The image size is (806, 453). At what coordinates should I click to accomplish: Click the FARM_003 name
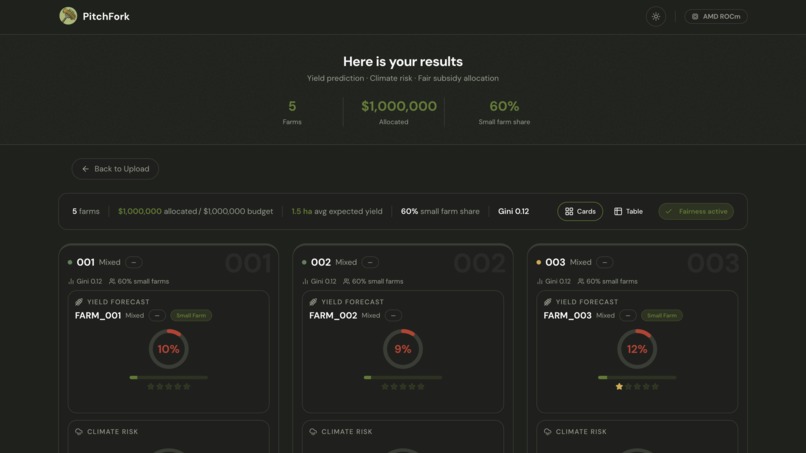pos(567,315)
